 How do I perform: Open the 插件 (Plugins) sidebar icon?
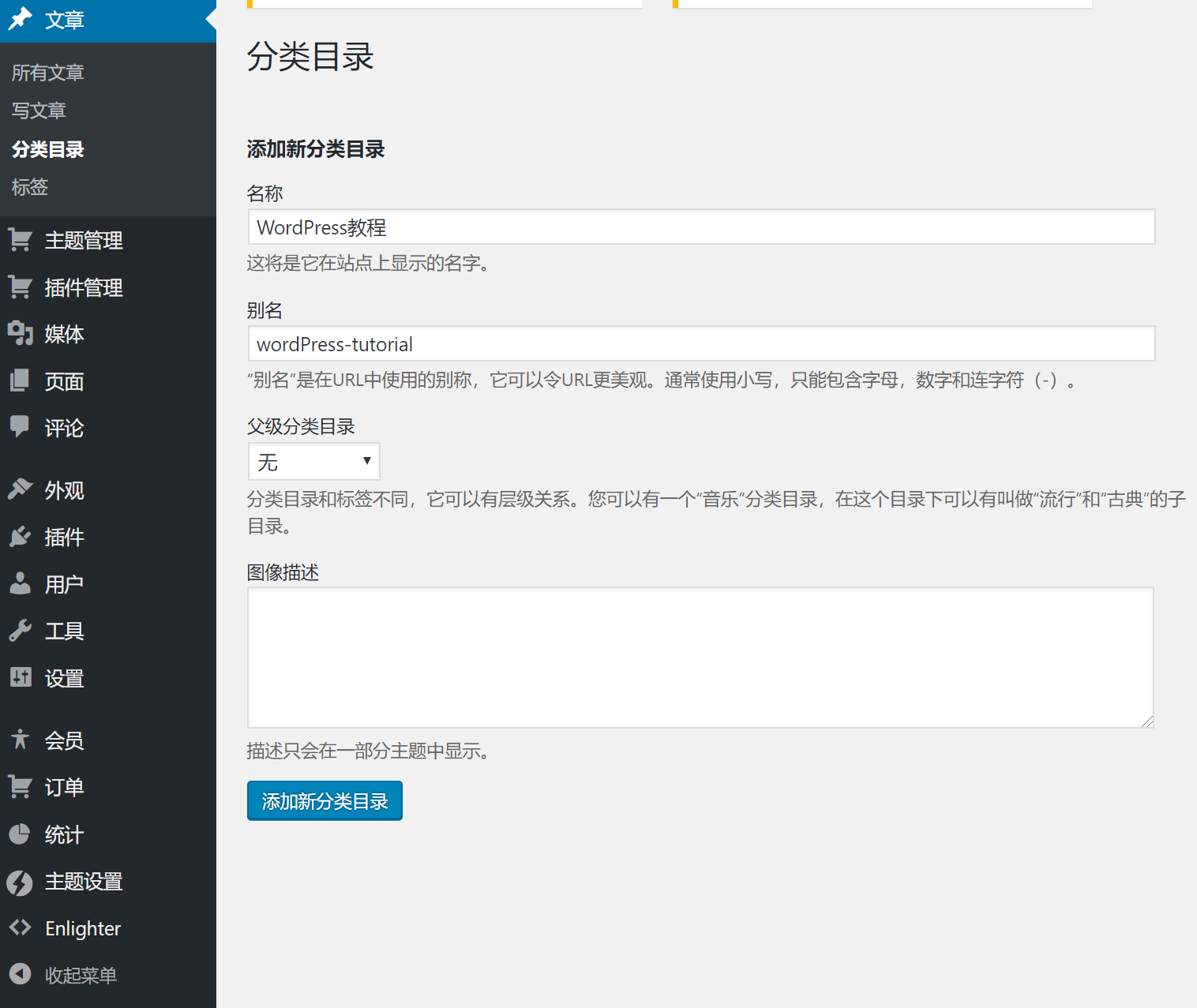[x=21, y=537]
